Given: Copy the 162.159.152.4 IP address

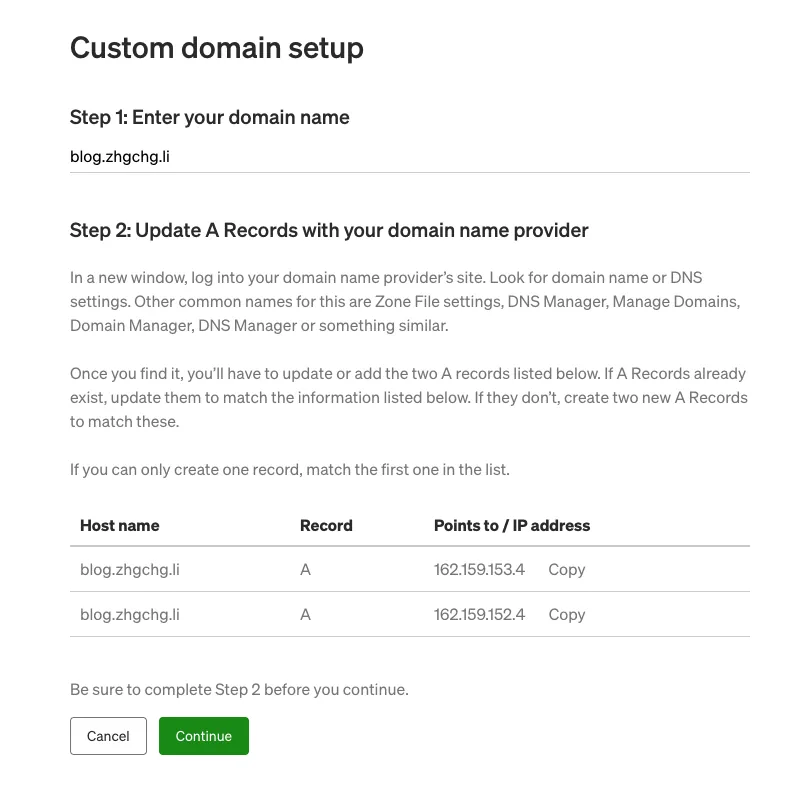Looking at the screenshot, I should click(566, 615).
